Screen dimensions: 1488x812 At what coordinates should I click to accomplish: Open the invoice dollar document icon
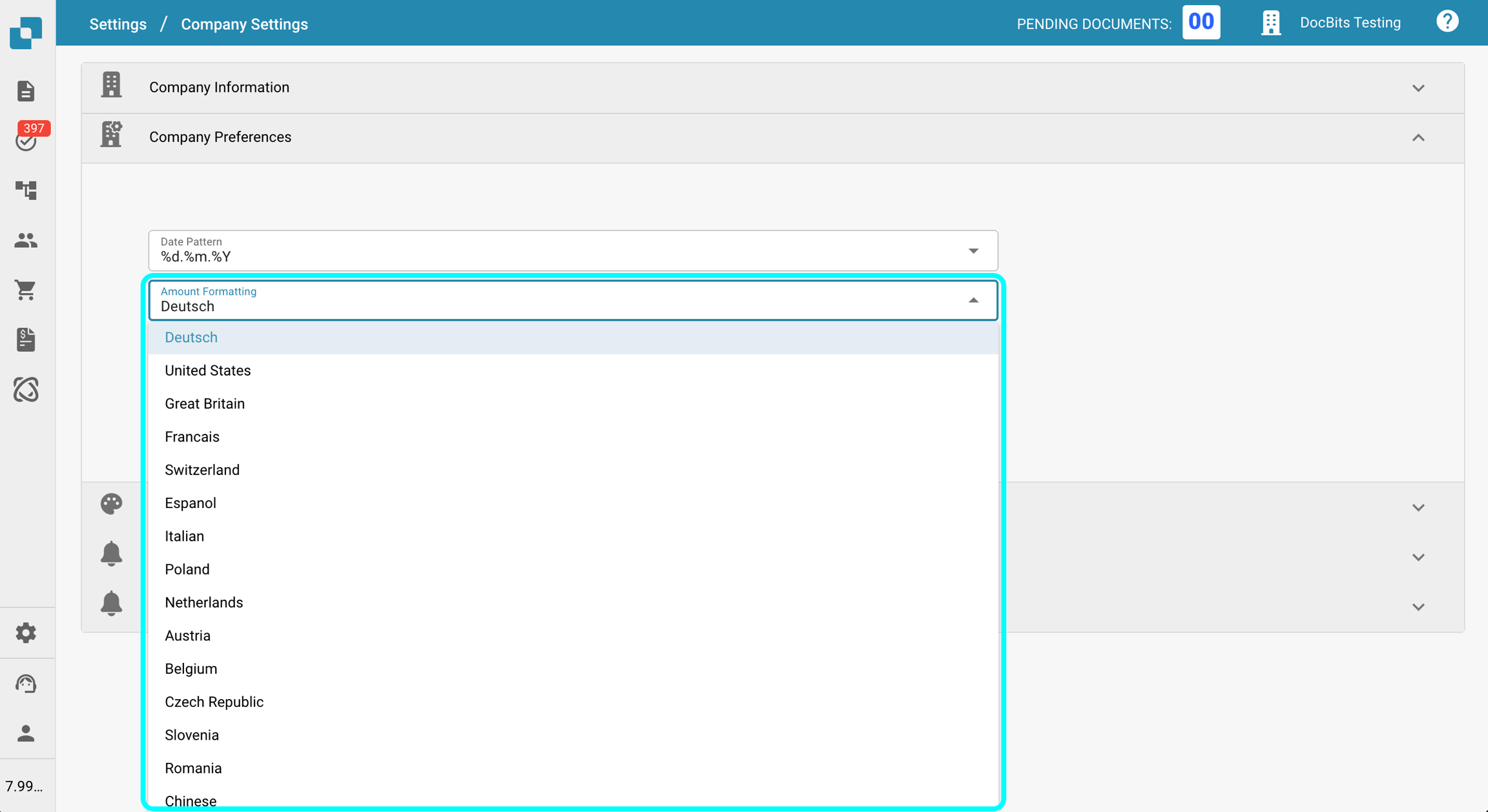26,340
